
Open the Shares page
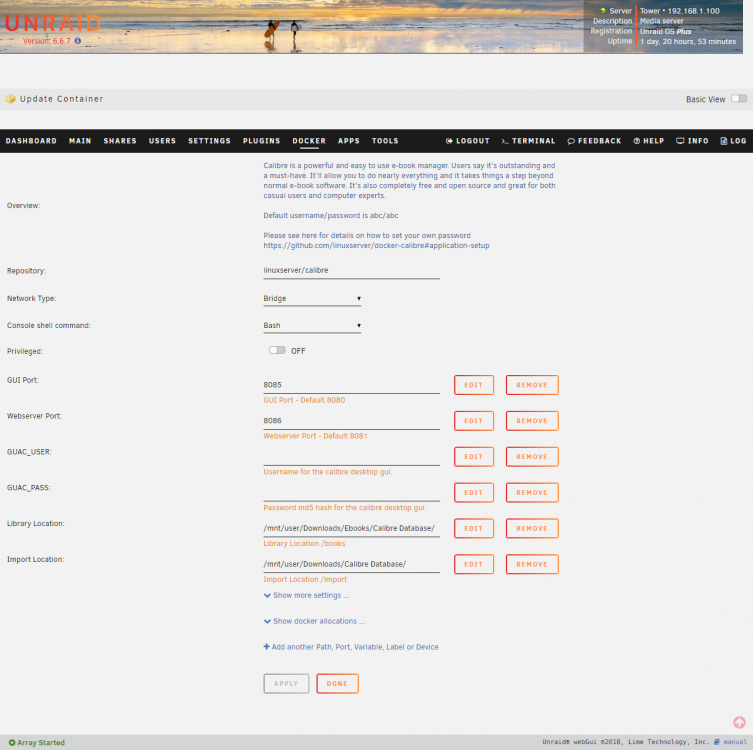pos(120,141)
